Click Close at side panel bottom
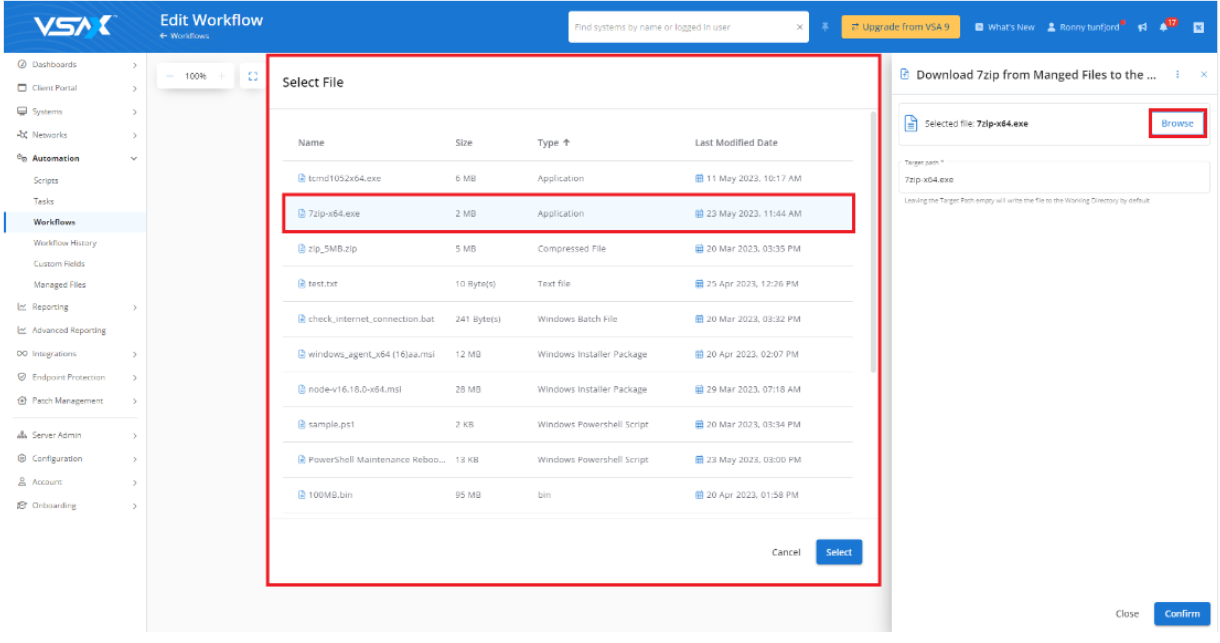 pos(1127,614)
